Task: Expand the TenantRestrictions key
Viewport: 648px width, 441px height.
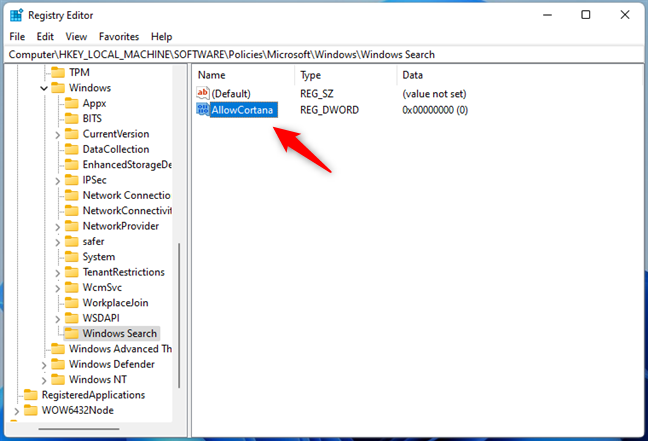Action: 57,273
